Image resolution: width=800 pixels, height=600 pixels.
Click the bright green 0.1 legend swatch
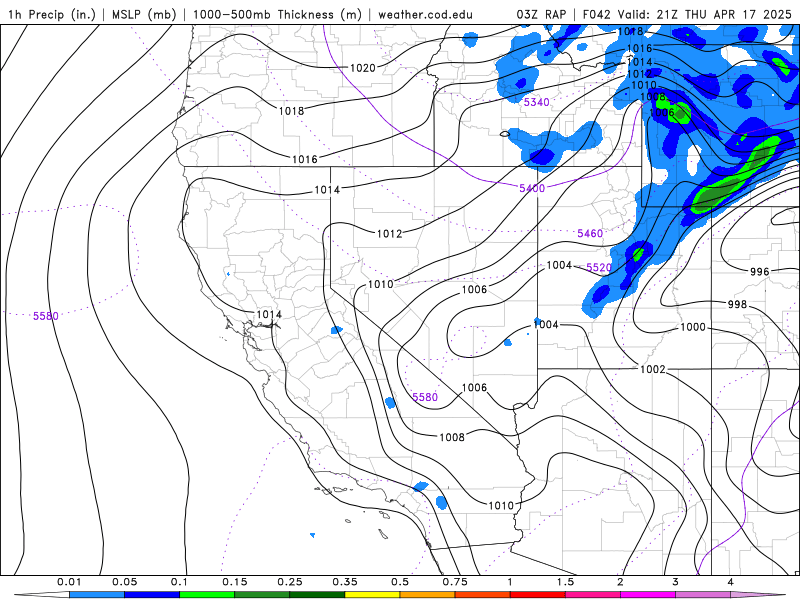[x=207, y=595]
